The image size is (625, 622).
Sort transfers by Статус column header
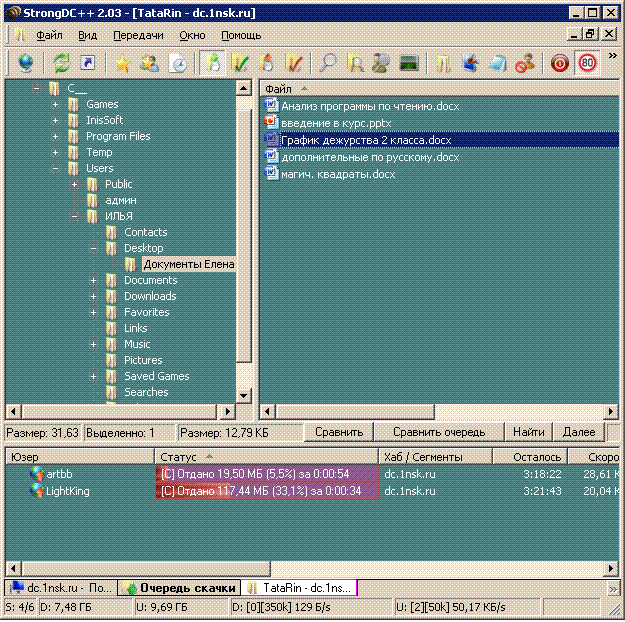[266, 457]
